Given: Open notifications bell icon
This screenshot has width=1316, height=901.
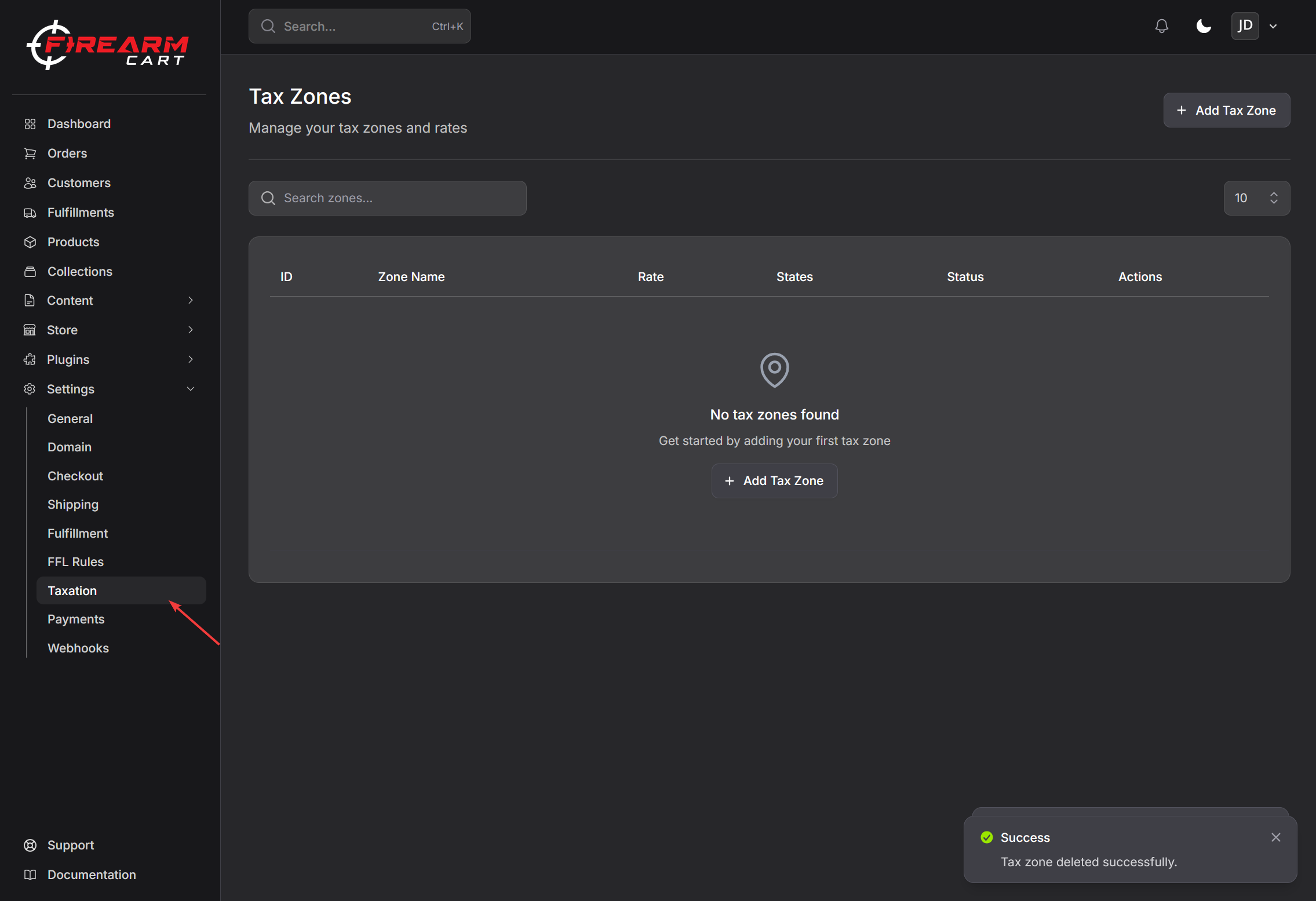Looking at the screenshot, I should pyautogui.click(x=1161, y=26).
